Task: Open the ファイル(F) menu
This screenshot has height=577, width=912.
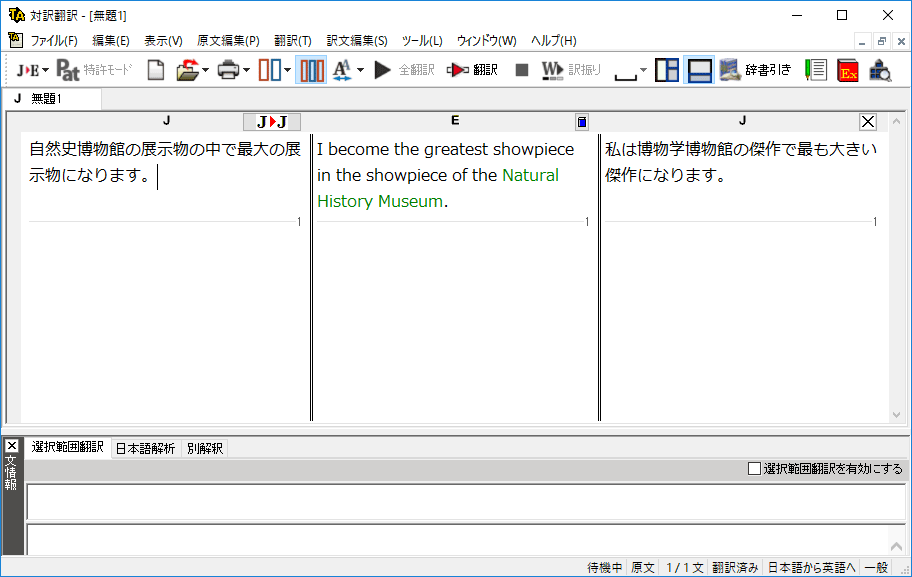Action: click(x=54, y=41)
